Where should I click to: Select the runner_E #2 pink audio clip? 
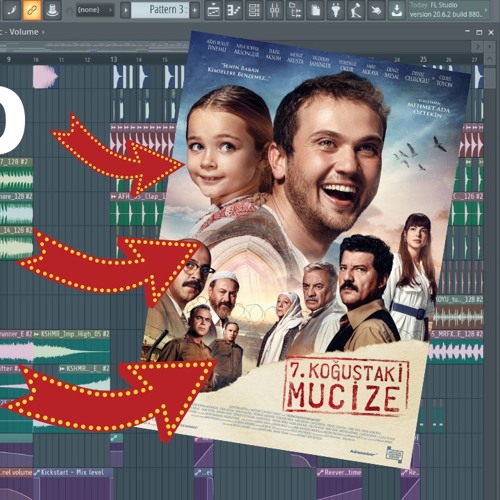(16, 347)
